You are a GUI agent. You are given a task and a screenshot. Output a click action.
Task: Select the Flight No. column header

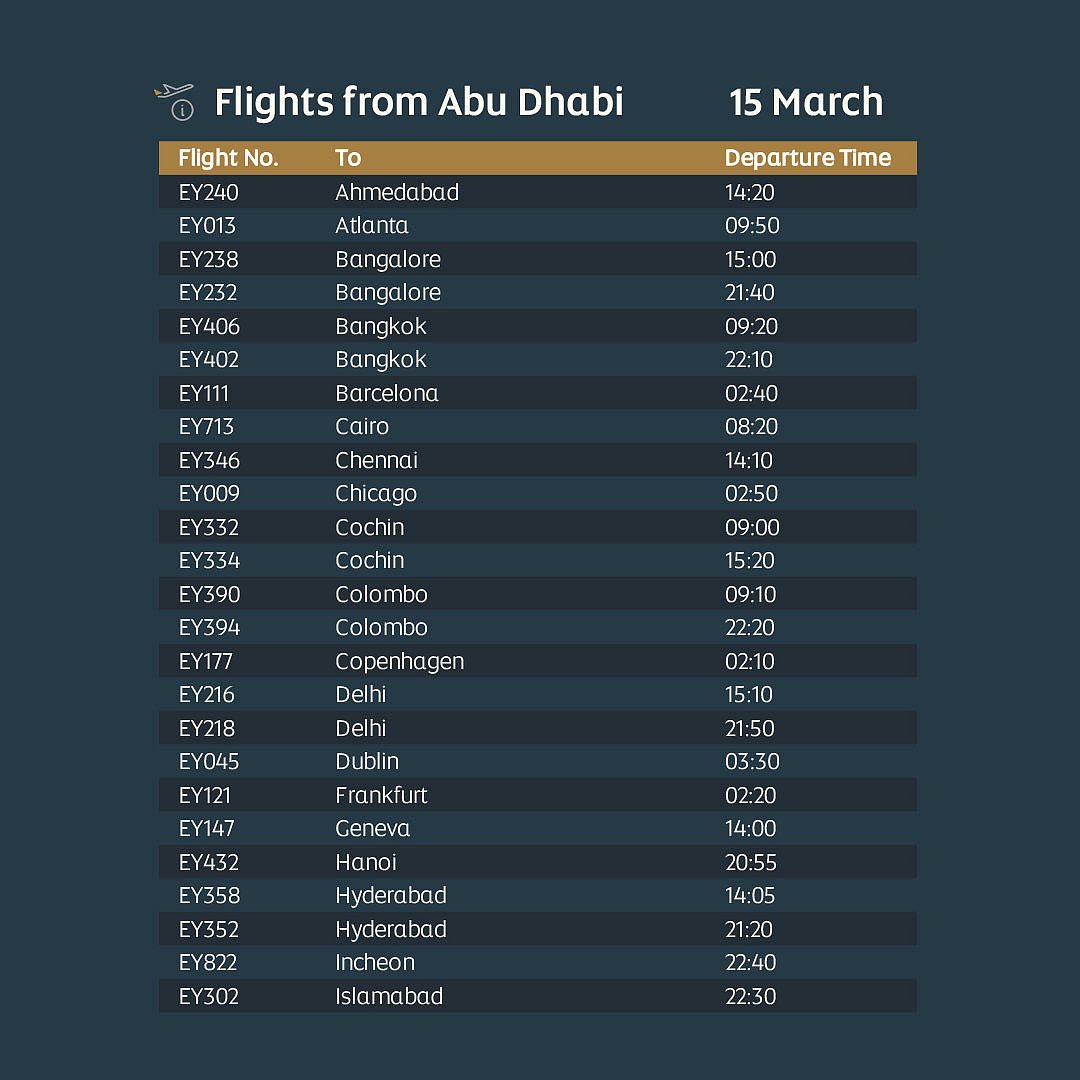pos(228,158)
